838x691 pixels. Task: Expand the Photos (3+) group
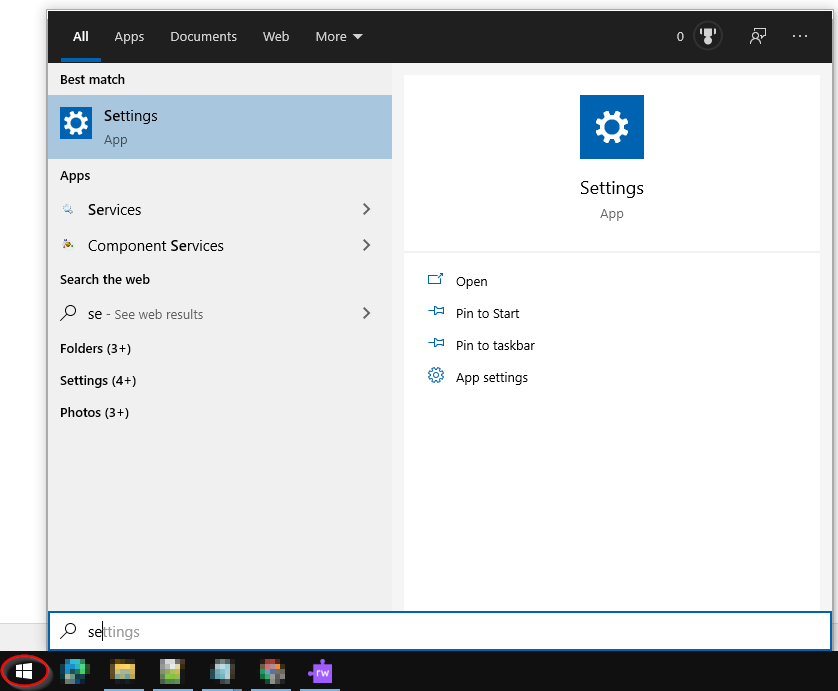pos(94,413)
